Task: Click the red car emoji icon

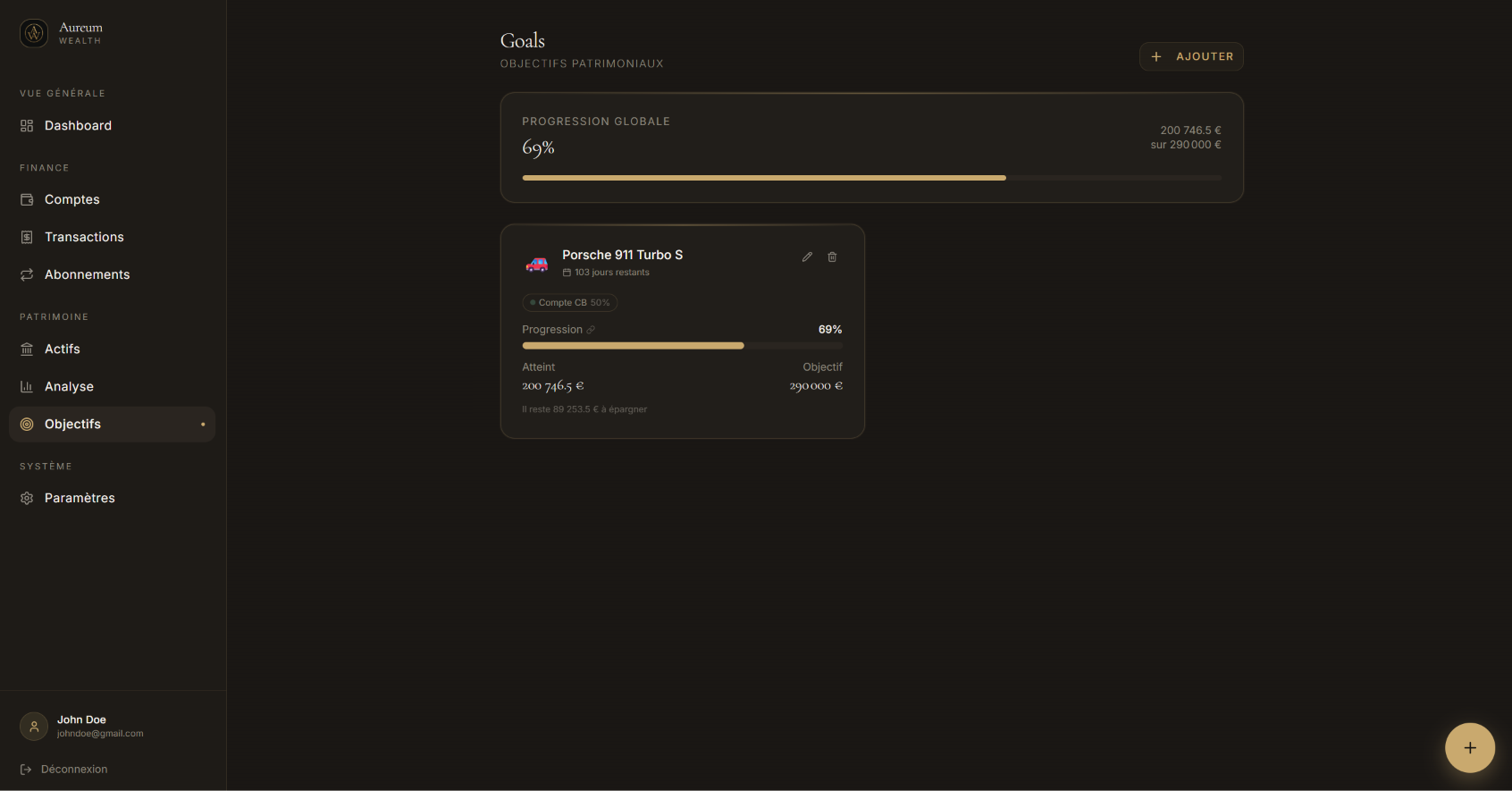Action: (537, 264)
